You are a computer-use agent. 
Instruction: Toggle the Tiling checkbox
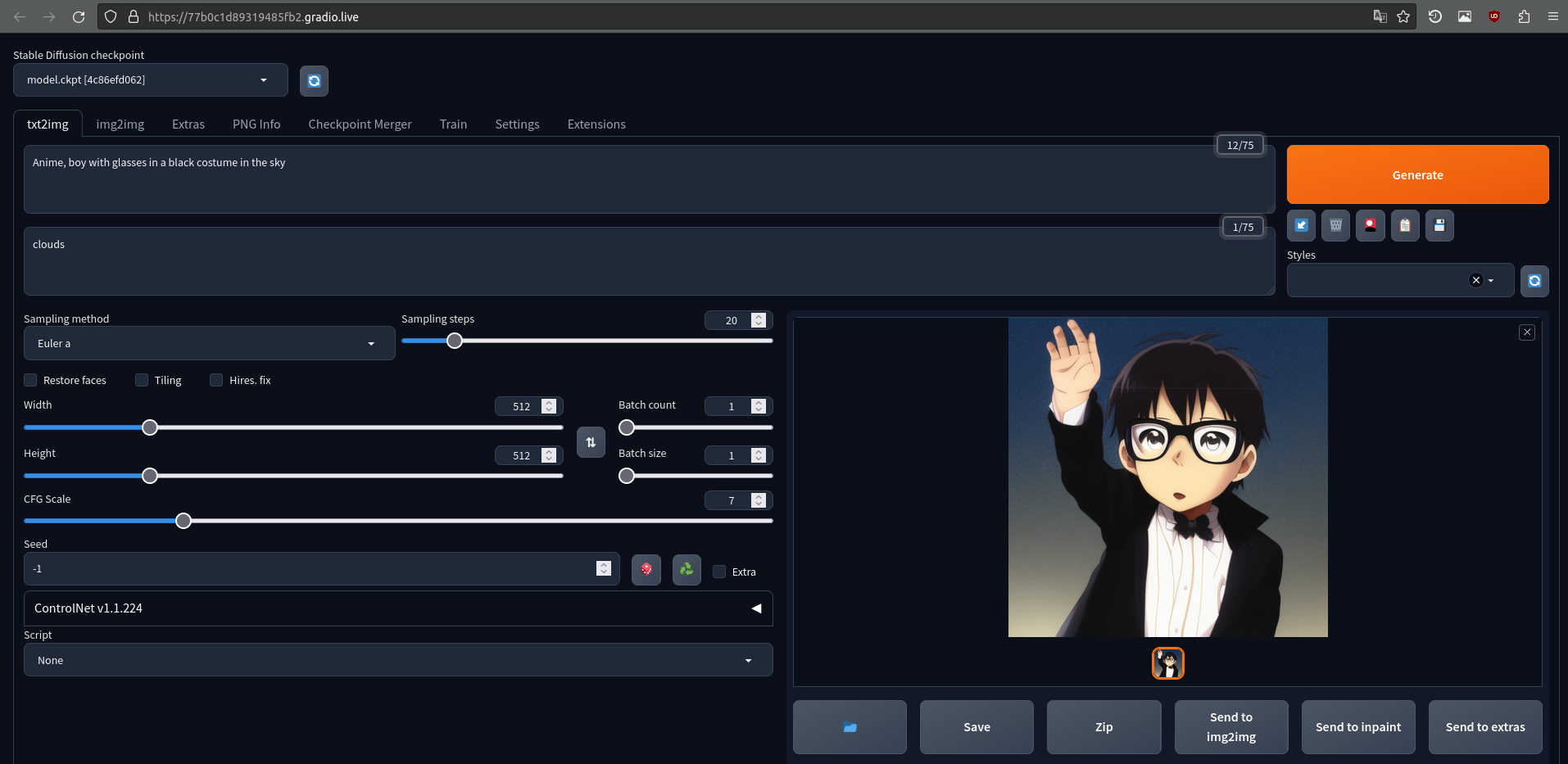point(142,380)
